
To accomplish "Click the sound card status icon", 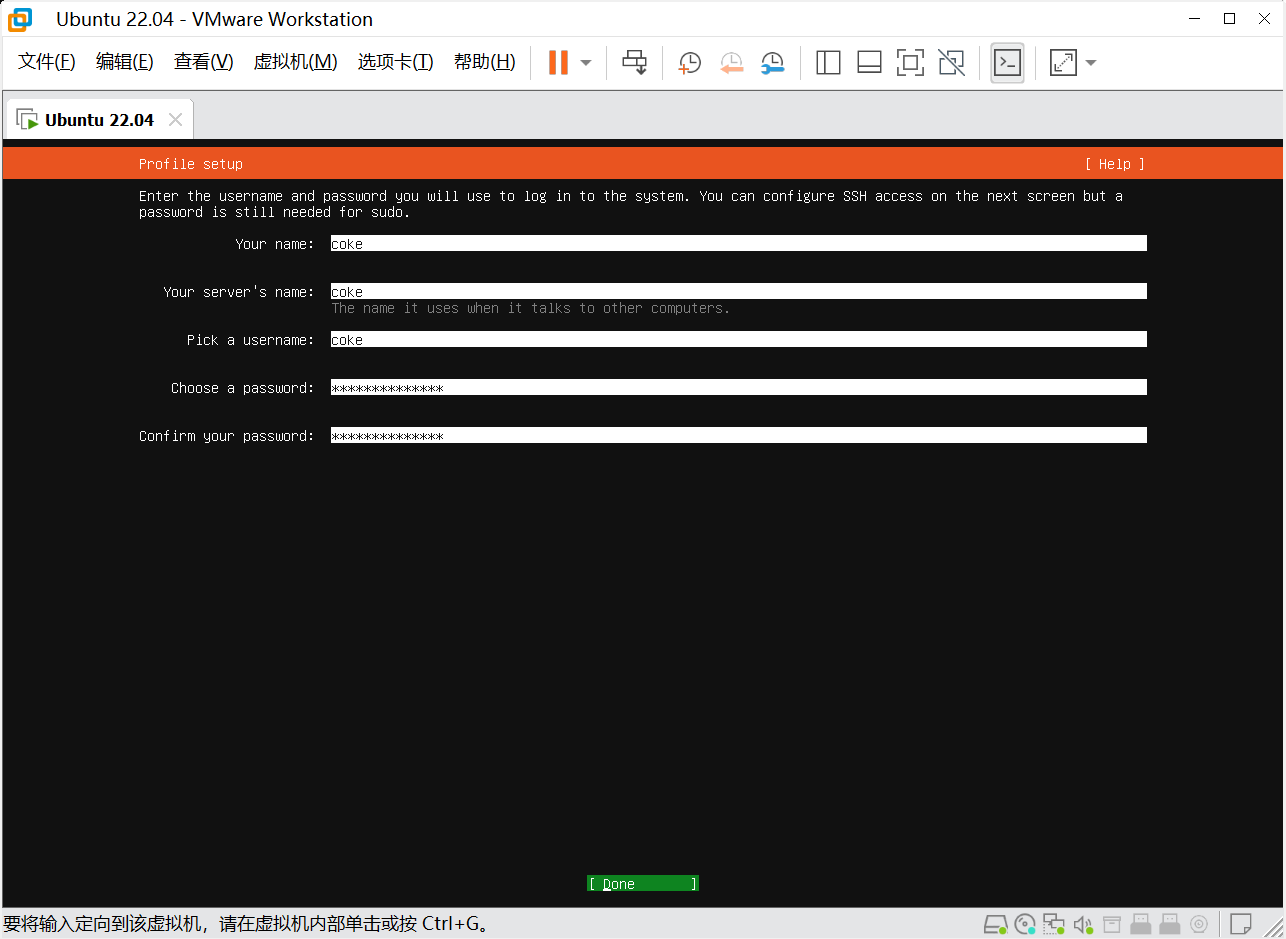I will [x=1082, y=923].
